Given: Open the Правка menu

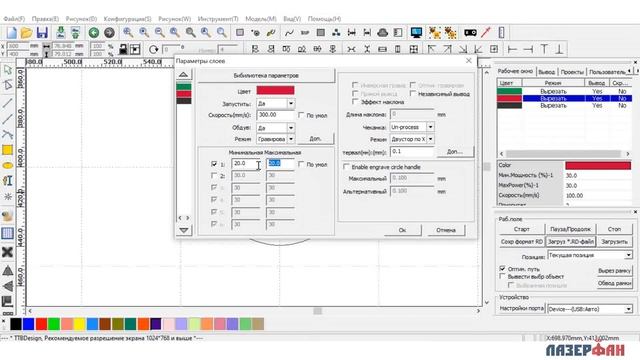Looking at the screenshot, I should pyautogui.click(x=45, y=19).
